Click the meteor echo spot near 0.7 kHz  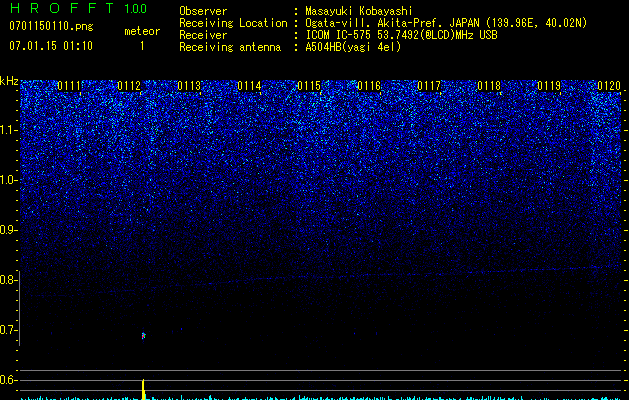143,336
